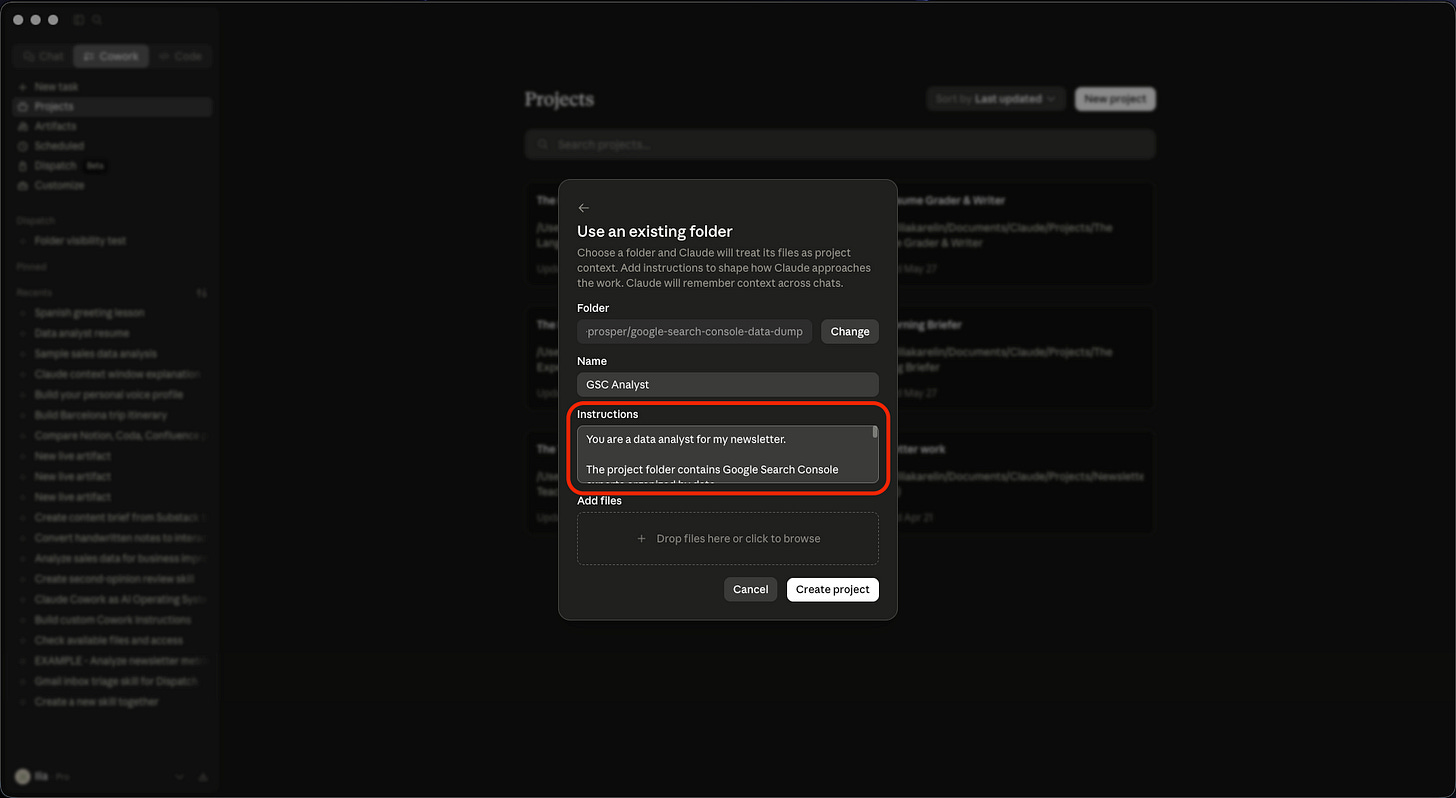Open the Claude context window explanation recent
The height and width of the screenshot is (798, 1456).
(113, 374)
